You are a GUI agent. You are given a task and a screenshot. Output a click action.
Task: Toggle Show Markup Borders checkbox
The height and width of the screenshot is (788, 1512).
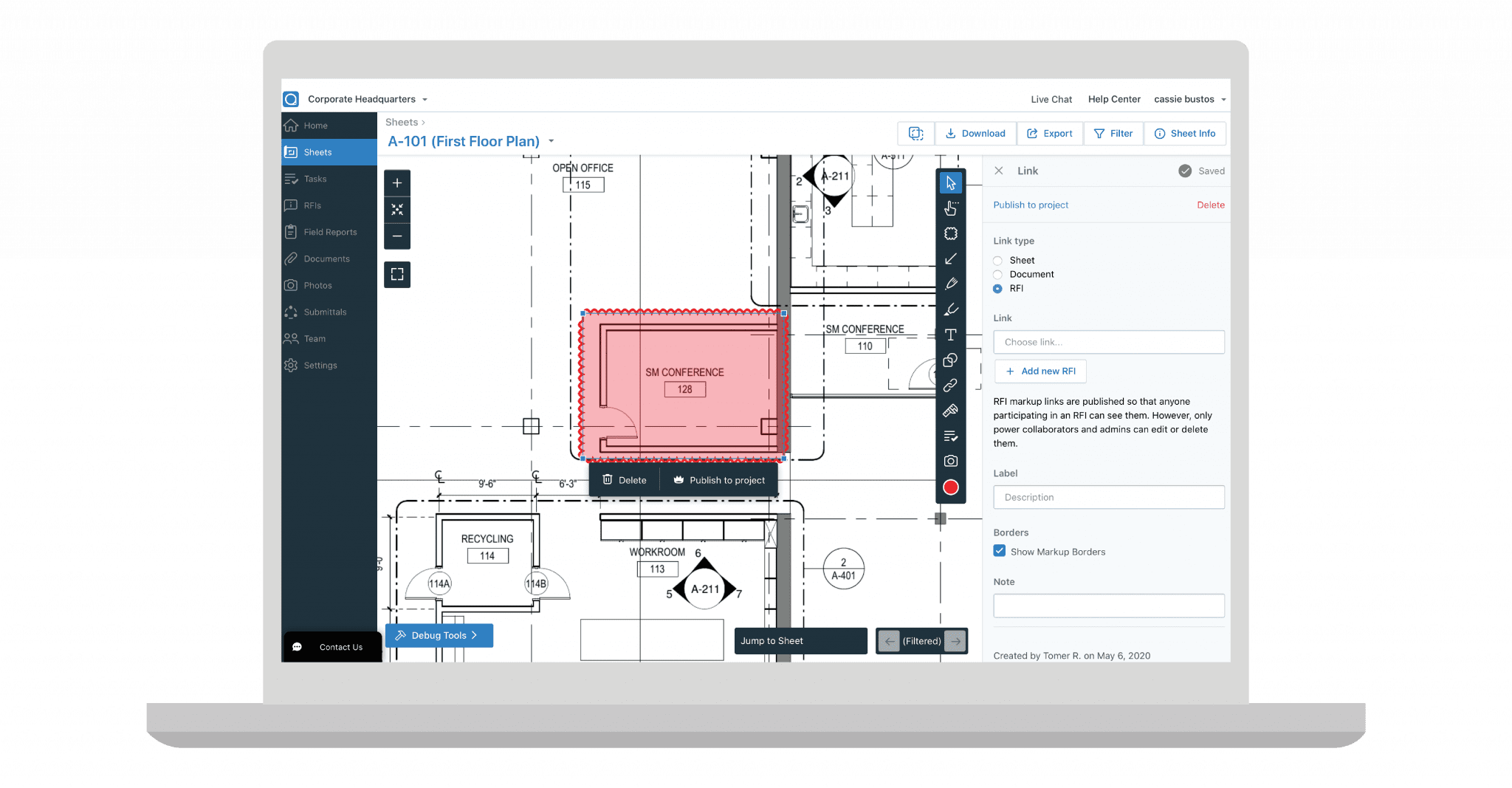(x=1000, y=551)
